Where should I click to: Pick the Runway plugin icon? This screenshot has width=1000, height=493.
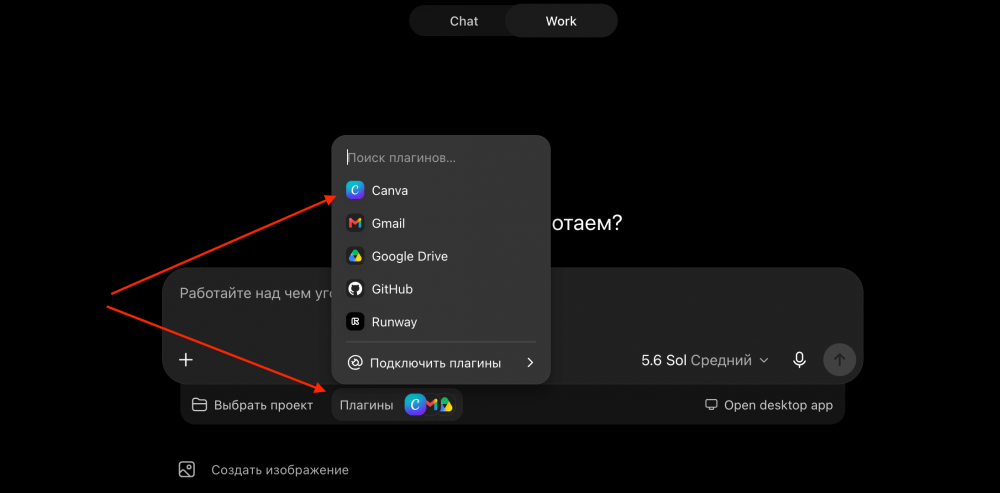pyautogui.click(x=355, y=322)
